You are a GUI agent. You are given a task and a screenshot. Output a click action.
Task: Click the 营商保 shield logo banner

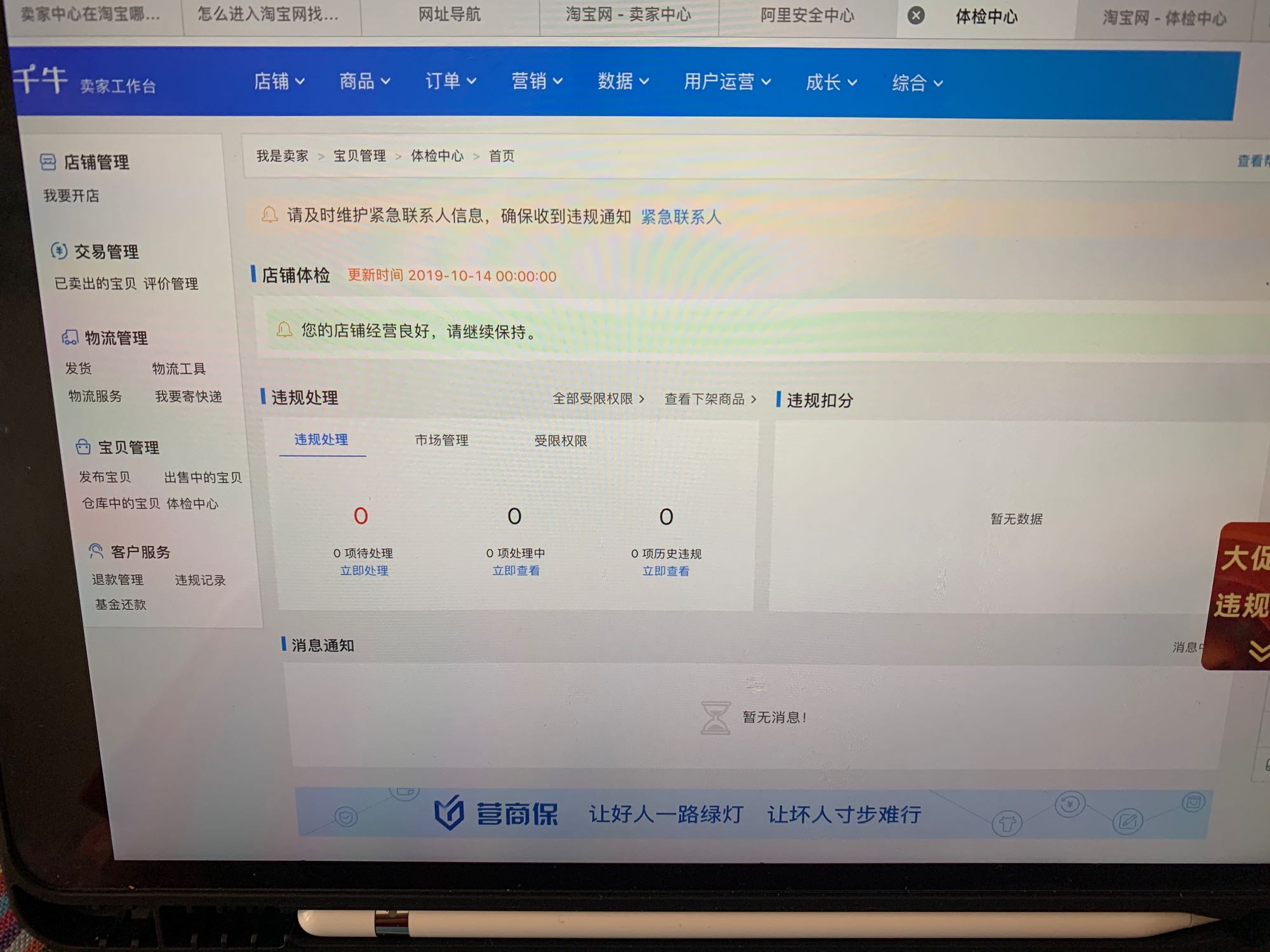point(449,813)
